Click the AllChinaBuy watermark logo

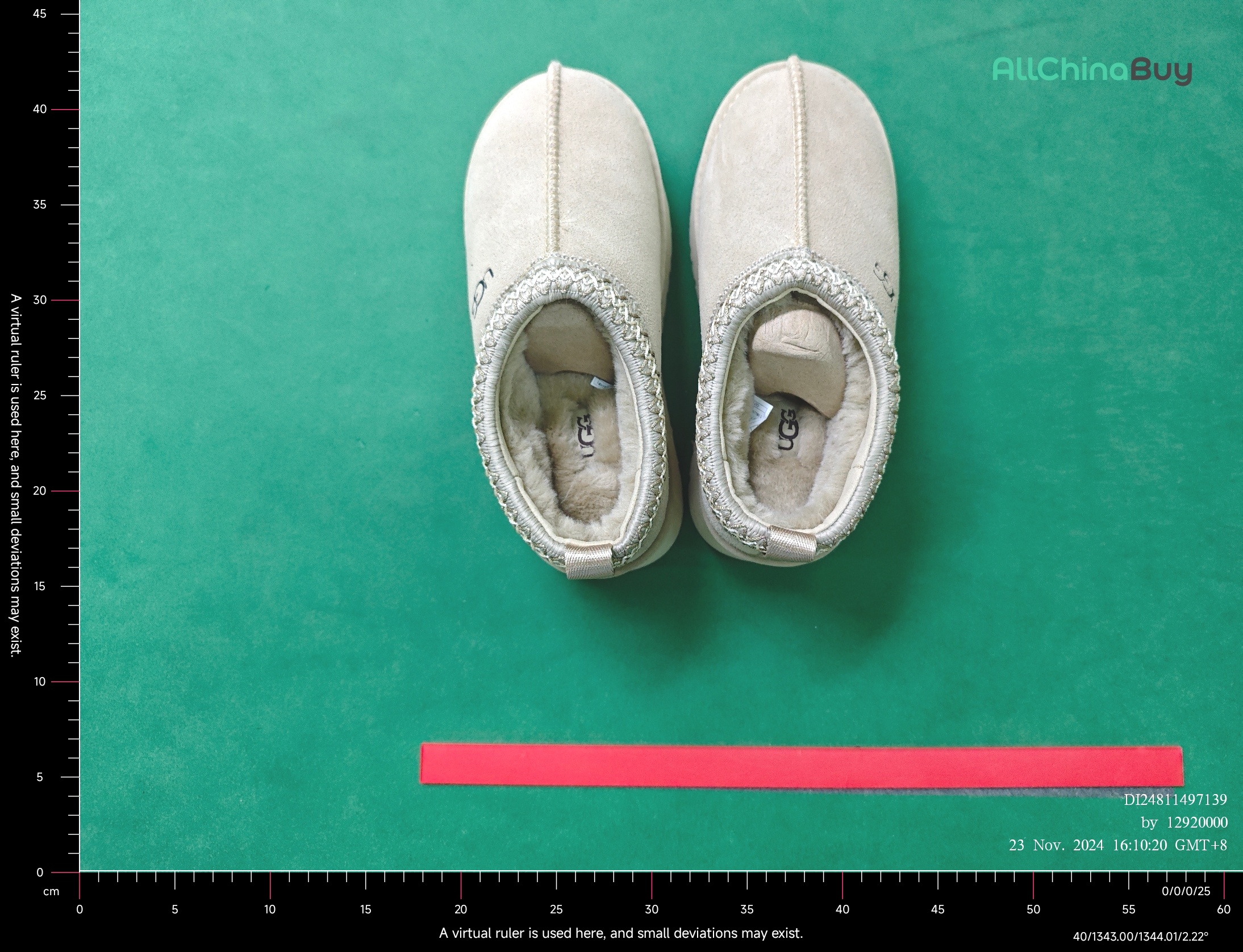[1091, 71]
